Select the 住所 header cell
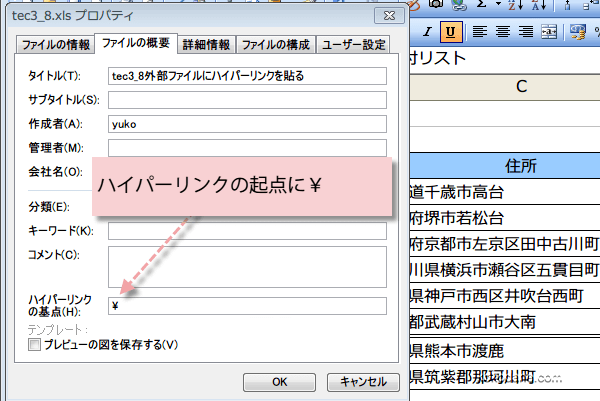Screen dimensions: 600x401 [505, 166]
